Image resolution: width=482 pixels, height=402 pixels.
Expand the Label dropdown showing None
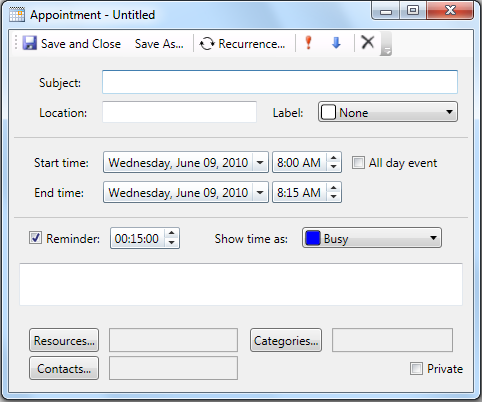(x=388, y=112)
